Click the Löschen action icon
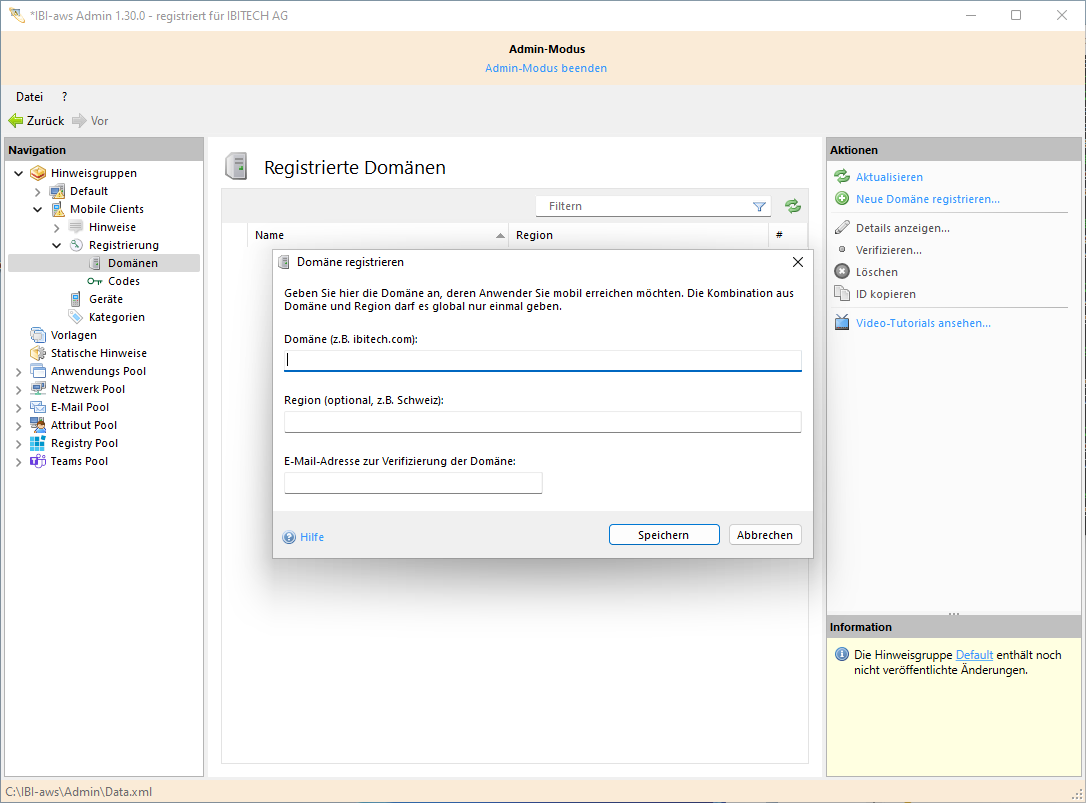 841,271
